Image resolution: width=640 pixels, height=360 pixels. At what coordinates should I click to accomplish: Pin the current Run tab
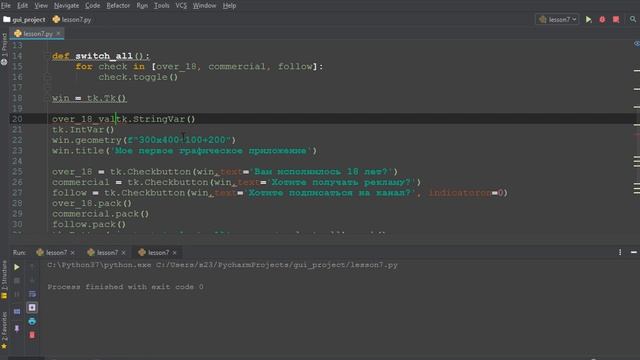click(17, 328)
